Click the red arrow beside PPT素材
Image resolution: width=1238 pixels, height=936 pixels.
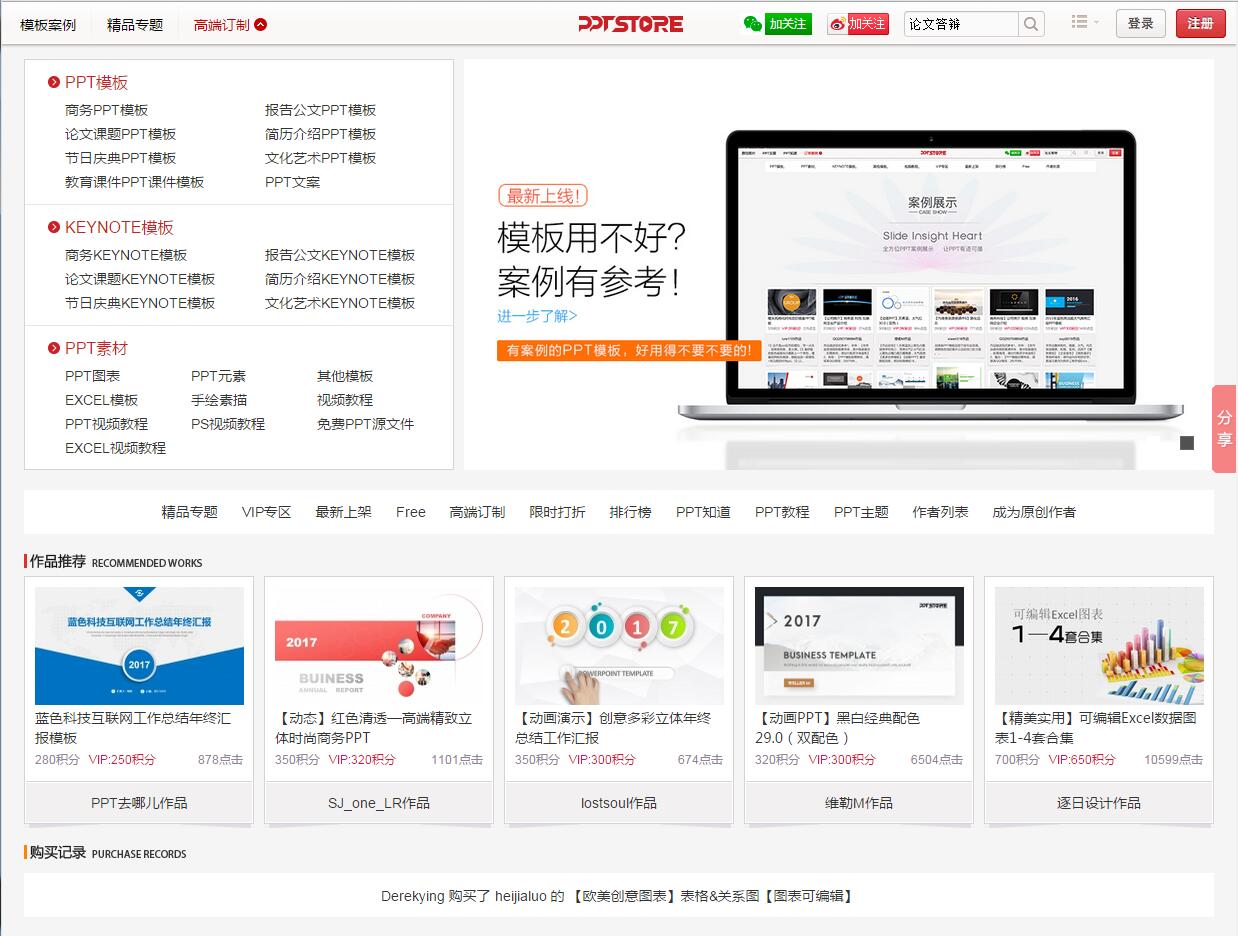coord(54,349)
